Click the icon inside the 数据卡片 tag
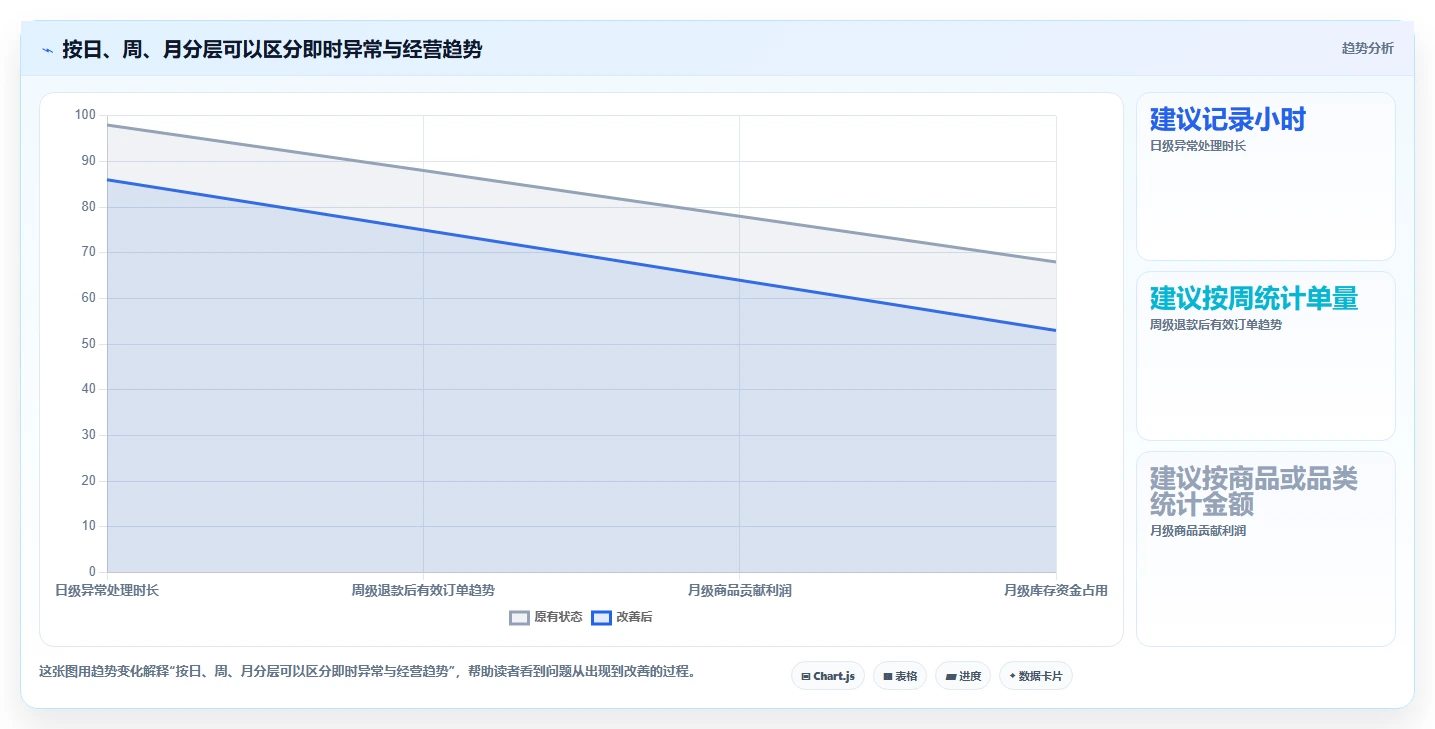This screenshot has height=729, width=1435. (1013, 677)
